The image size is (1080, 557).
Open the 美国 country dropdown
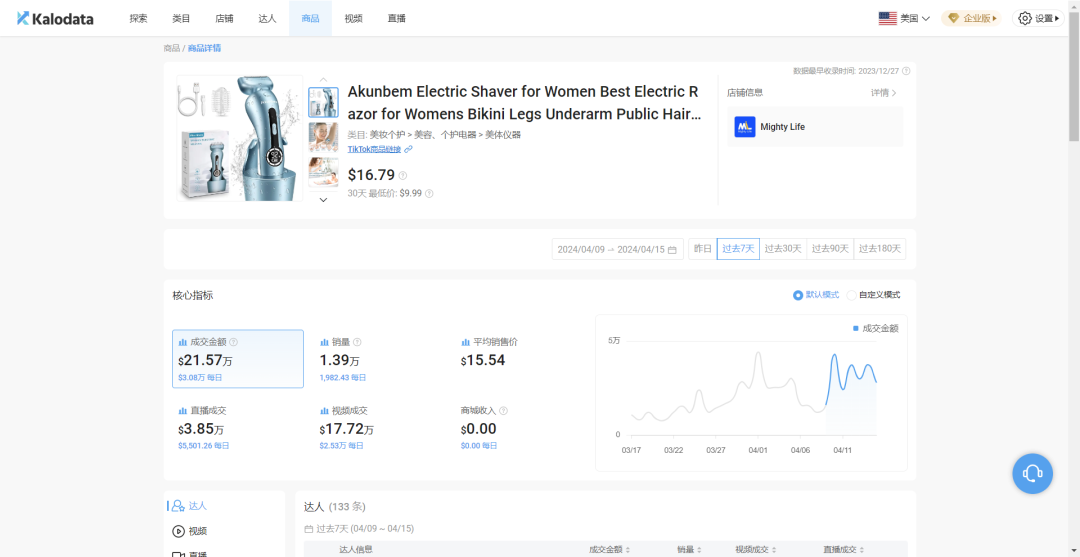[904, 19]
